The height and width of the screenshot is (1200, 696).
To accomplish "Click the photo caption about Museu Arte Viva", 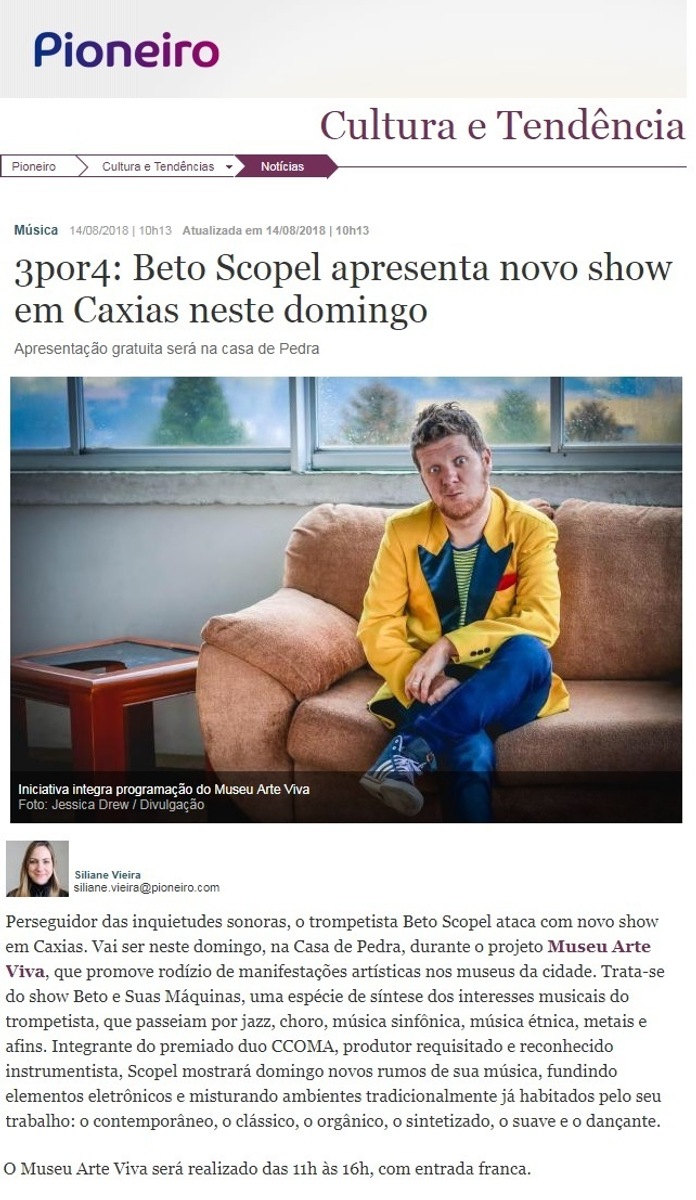I will (x=164, y=789).
